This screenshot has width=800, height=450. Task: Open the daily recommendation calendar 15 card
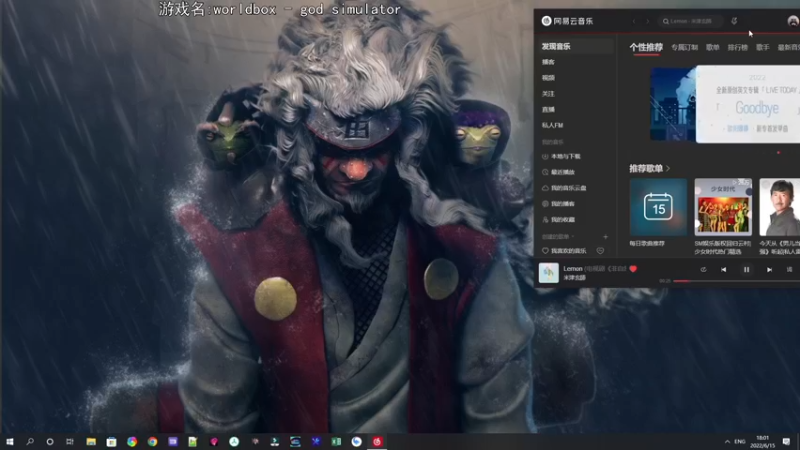(658, 207)
